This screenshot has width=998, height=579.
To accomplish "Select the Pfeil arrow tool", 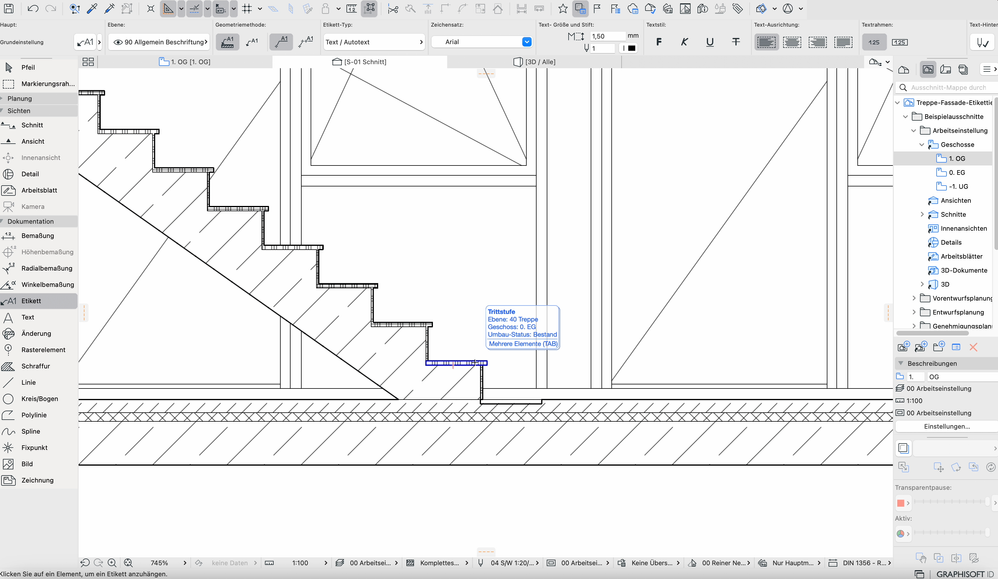I will [28, 67].
